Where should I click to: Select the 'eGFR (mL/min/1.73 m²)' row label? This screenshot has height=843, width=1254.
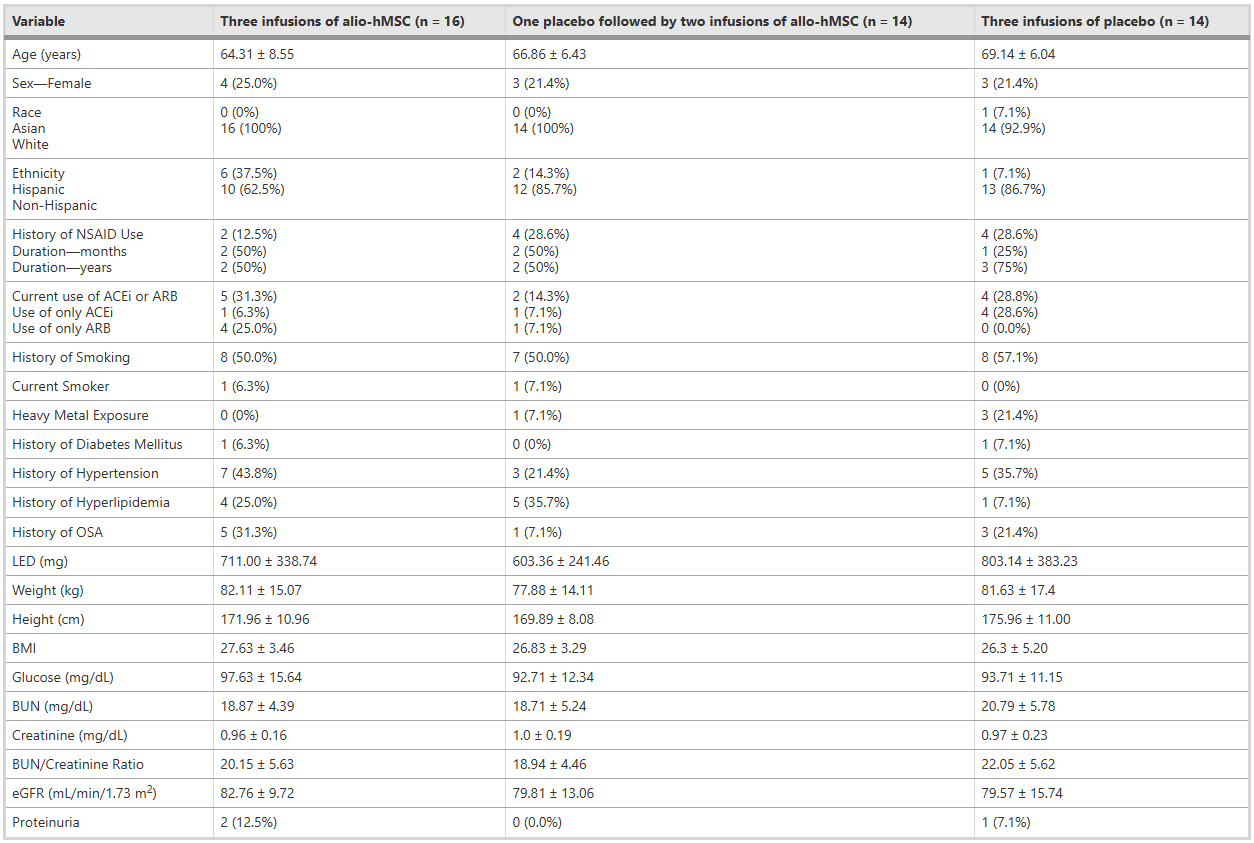[x=85, y=793]
